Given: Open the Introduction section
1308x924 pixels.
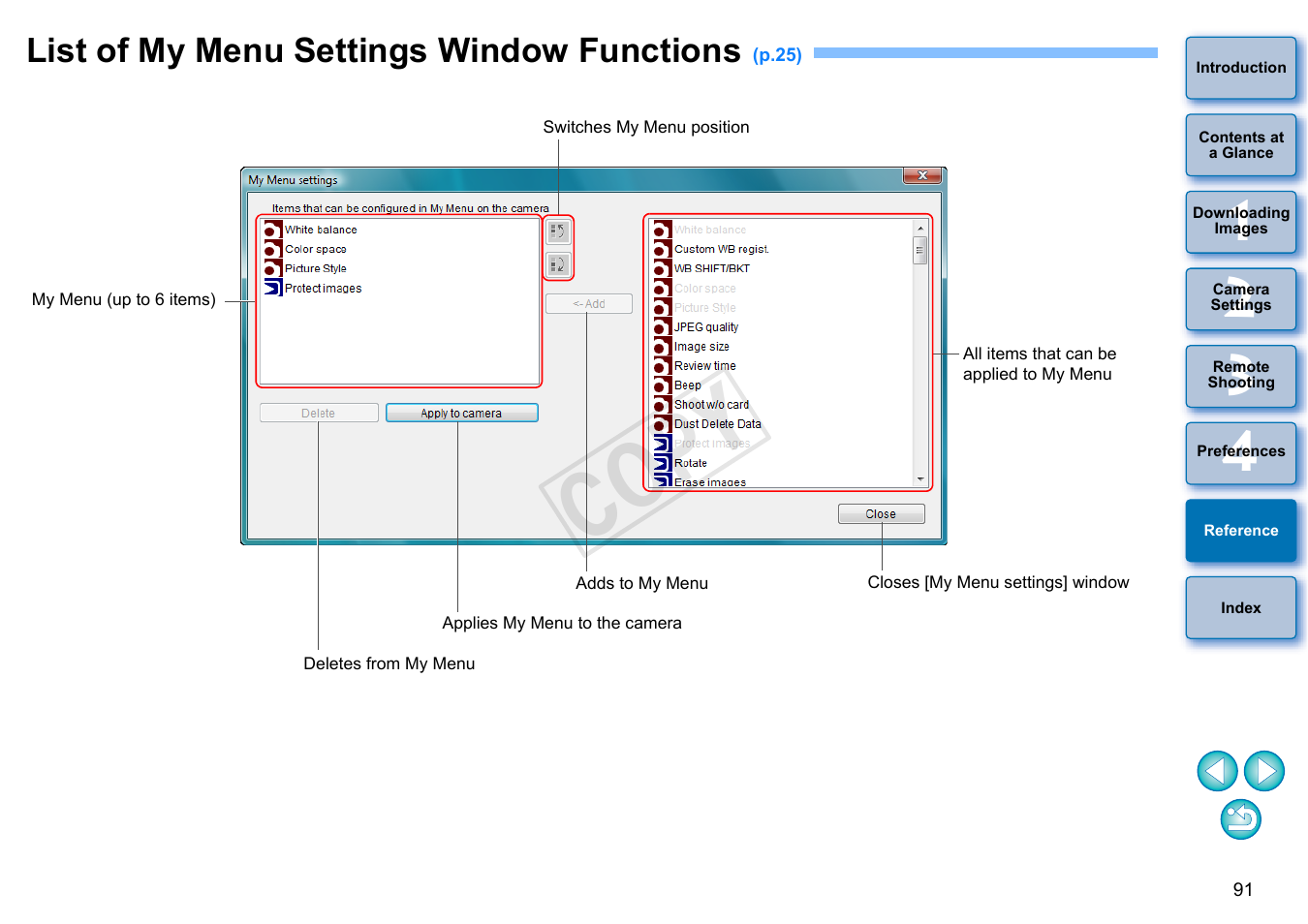Looking at the screenshot, I should [1240, 68].
